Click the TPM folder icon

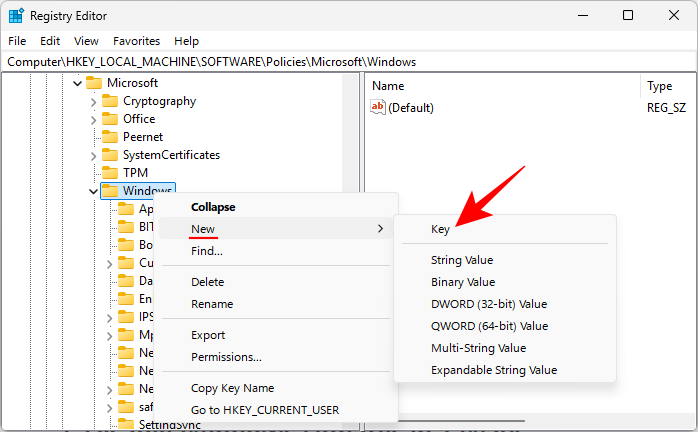coord(110,173)
